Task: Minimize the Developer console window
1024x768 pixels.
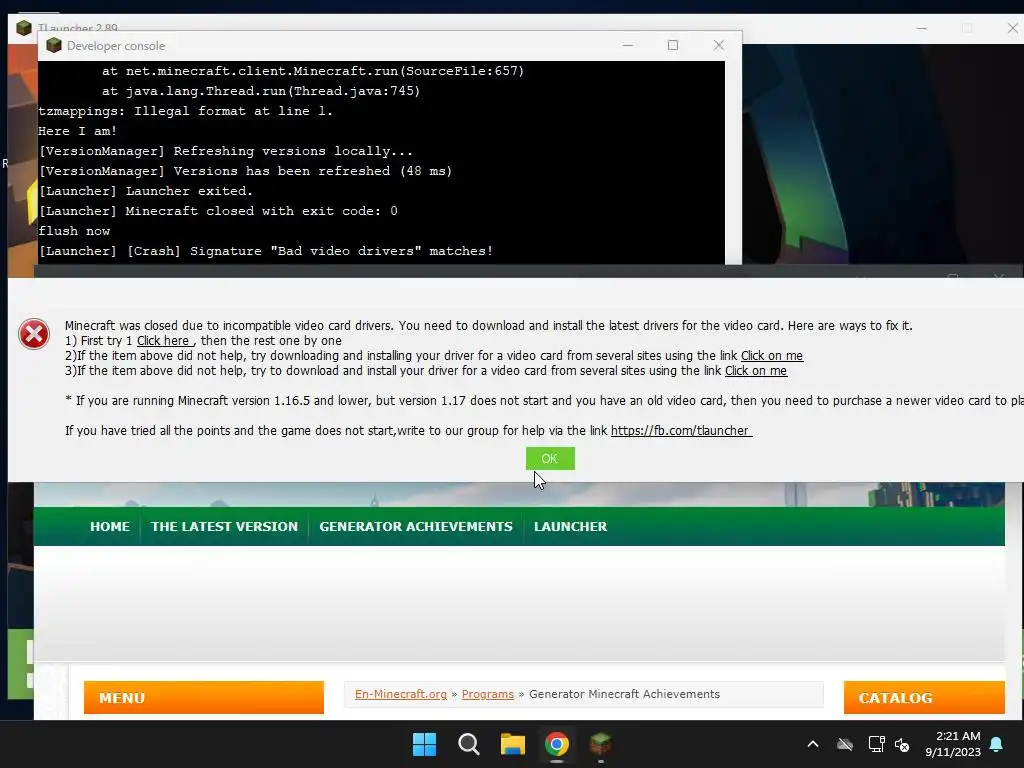Action: pos(628,45)
